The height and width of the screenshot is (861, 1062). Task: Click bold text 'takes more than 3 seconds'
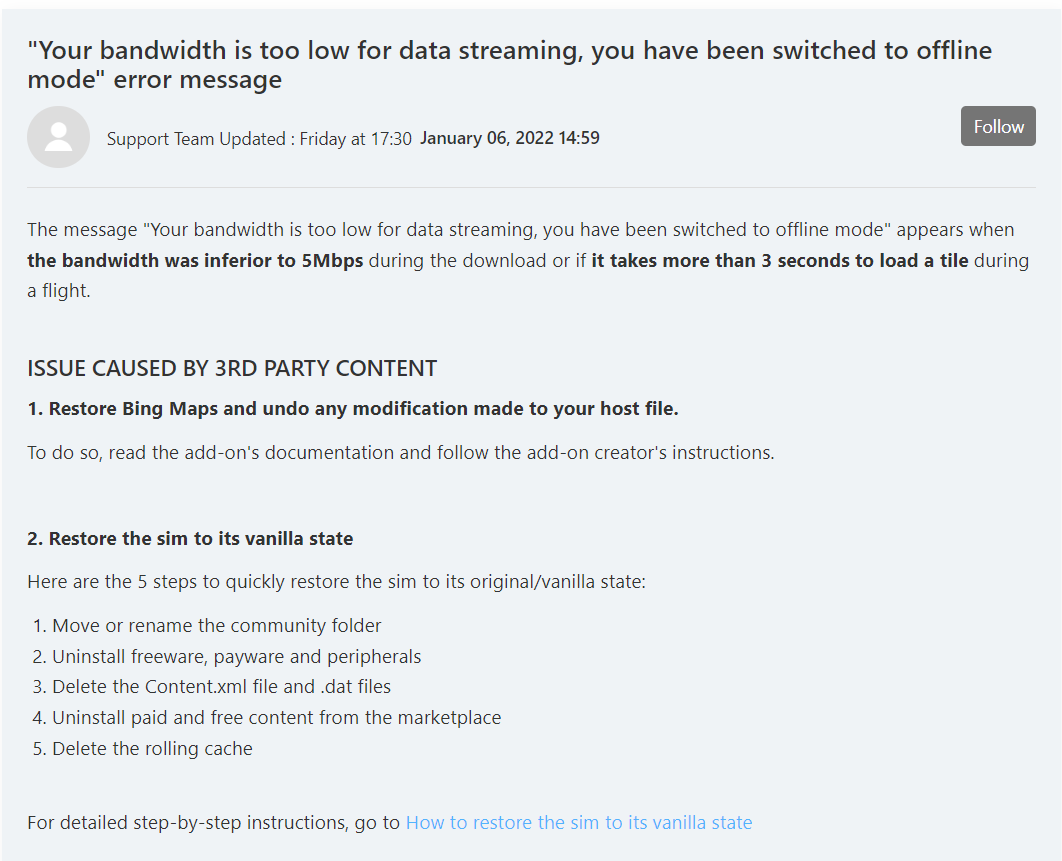[780, 261]
